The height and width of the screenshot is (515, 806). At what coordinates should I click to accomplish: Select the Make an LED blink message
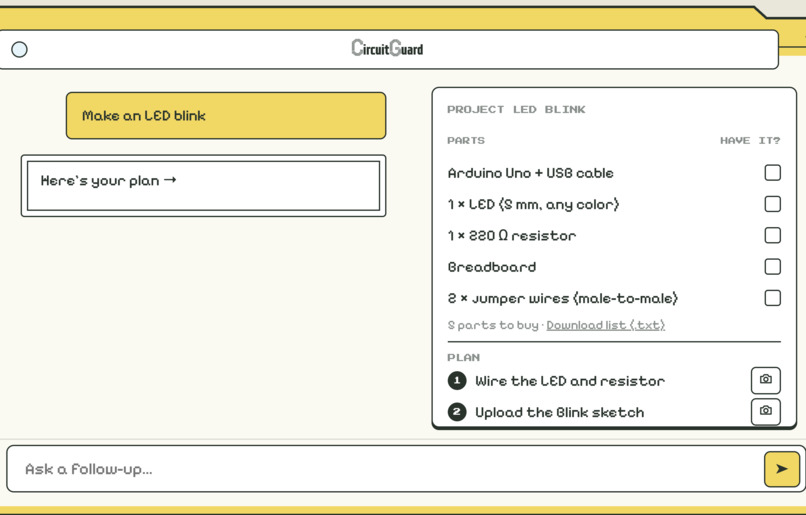(x=226, y=116)
